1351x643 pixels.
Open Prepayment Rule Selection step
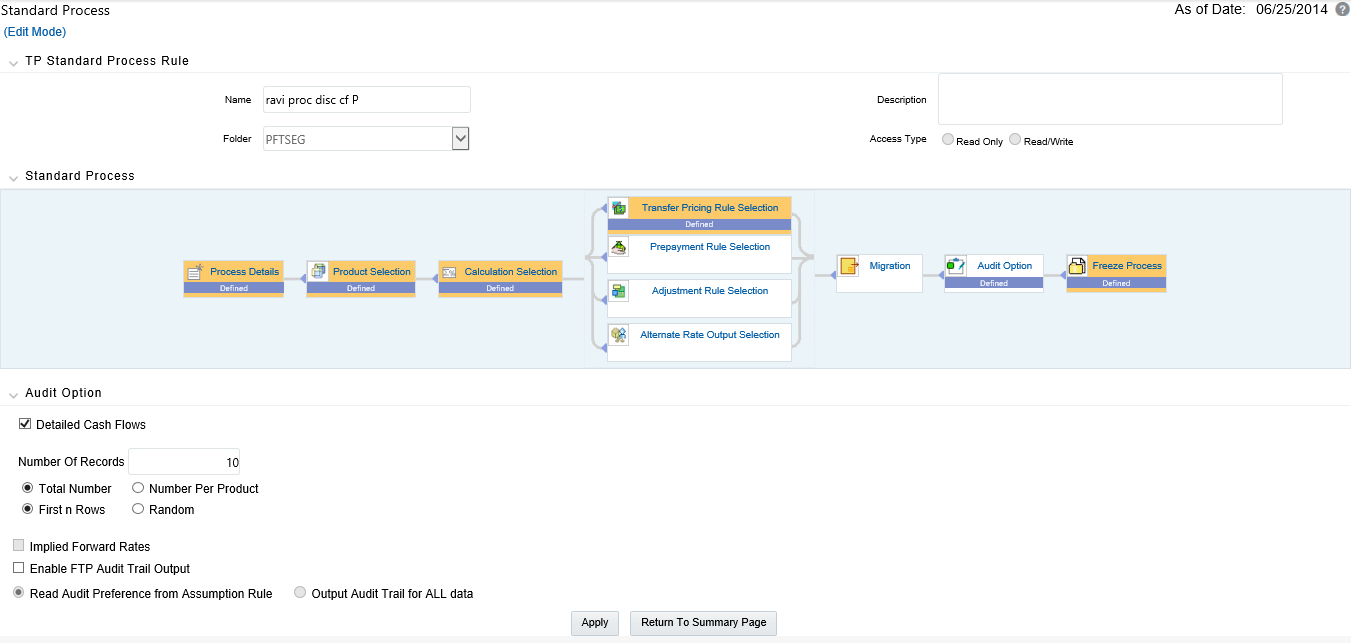[710, 247]
